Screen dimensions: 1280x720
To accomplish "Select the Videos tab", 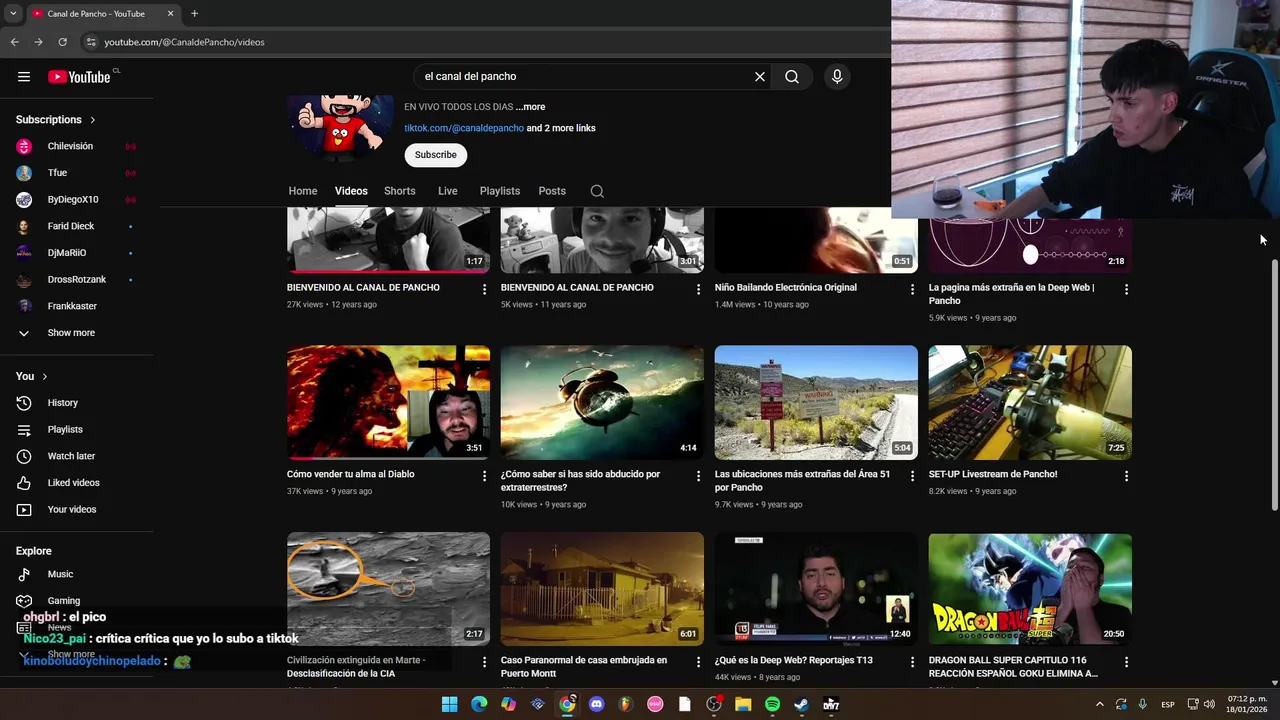I will 351,191.
